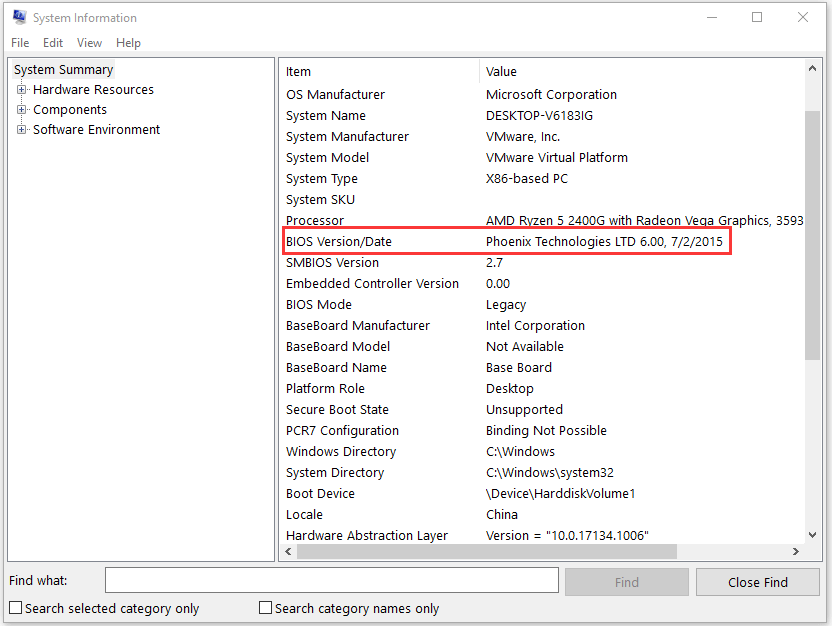
Task: Click the Find button
Action: [x=627, y=582]
